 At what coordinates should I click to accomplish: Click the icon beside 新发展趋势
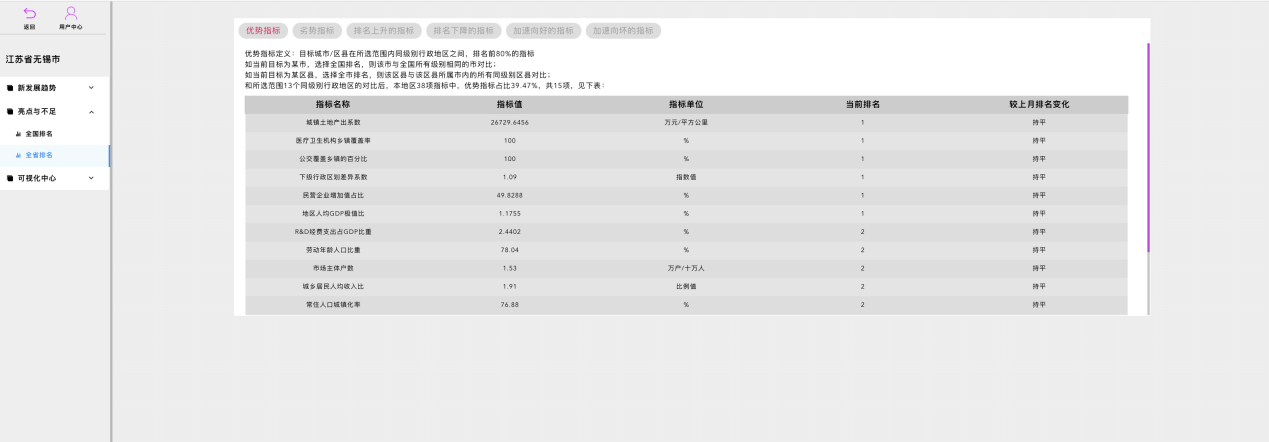coord(9,87)
